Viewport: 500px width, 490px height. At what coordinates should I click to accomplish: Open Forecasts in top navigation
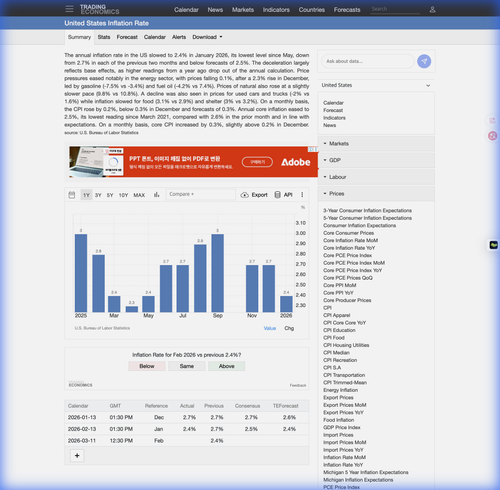tap(347, 10)
